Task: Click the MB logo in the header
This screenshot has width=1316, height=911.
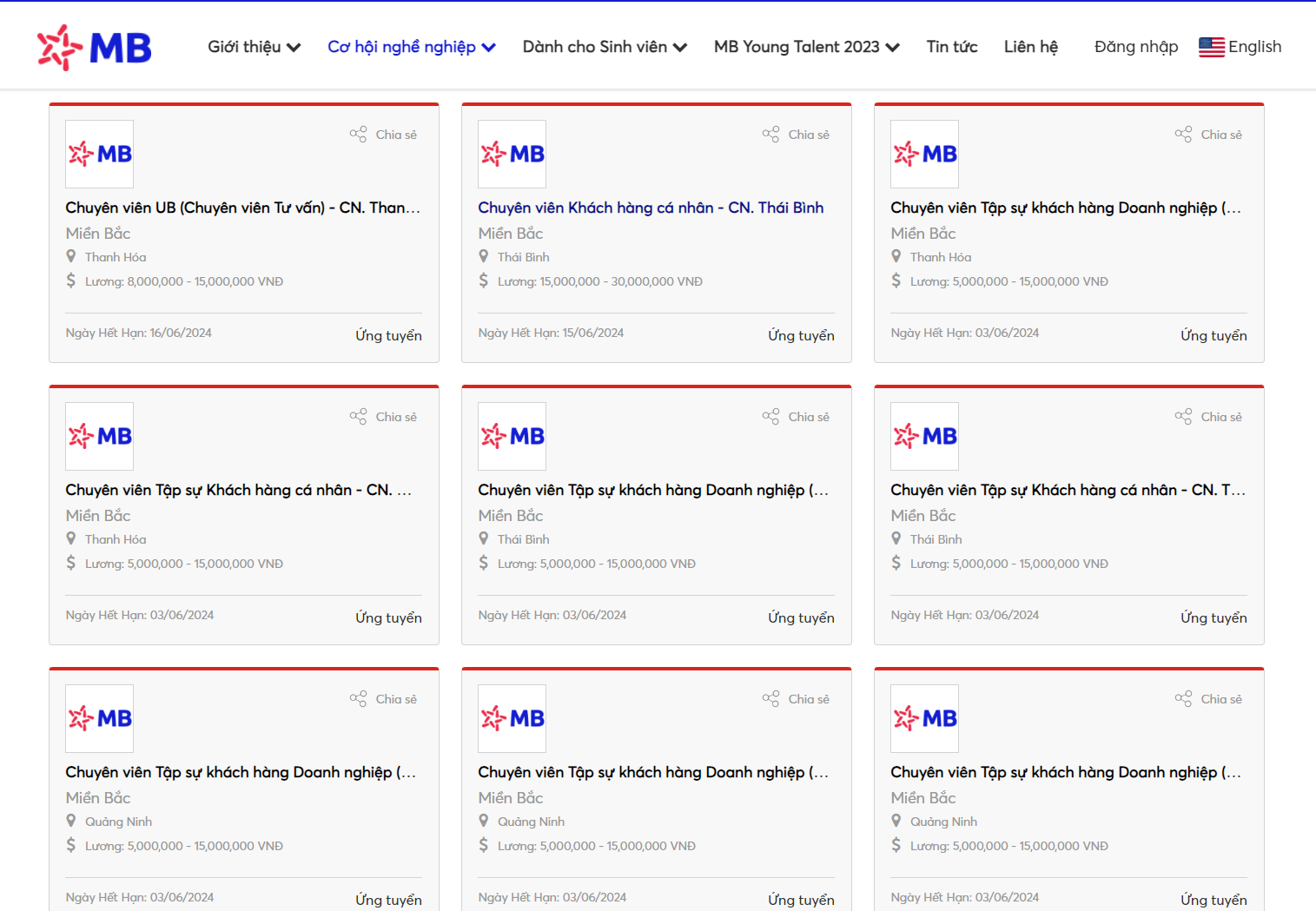Action: coord(94,47)
